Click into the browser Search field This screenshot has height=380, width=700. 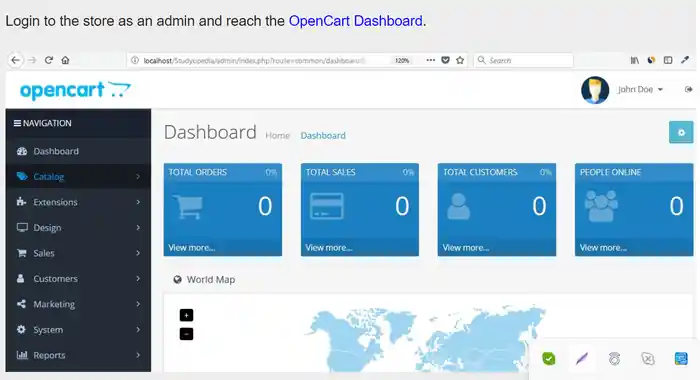(523, 60)
